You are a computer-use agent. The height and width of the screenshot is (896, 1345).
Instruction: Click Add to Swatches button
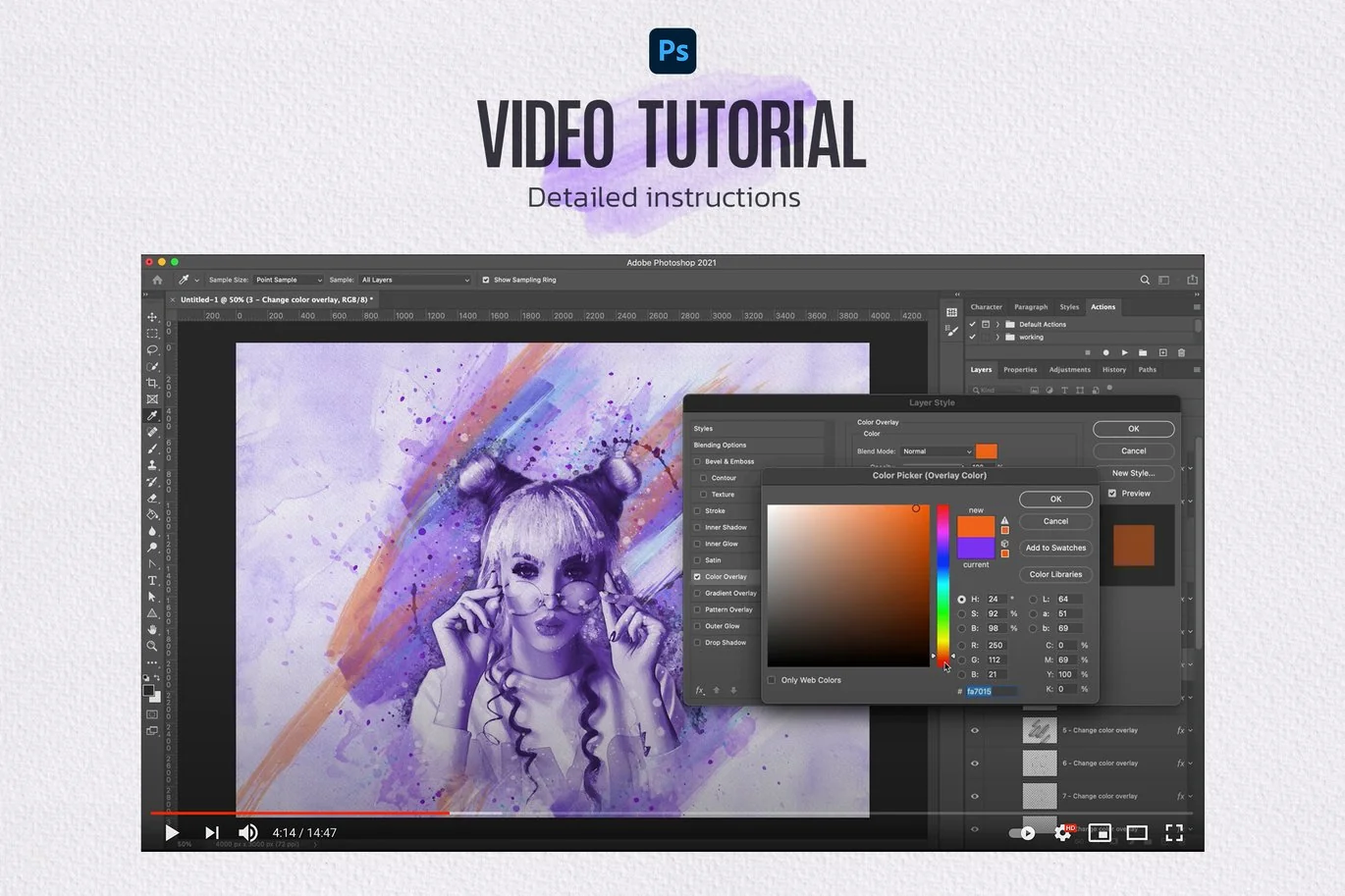1055,548
